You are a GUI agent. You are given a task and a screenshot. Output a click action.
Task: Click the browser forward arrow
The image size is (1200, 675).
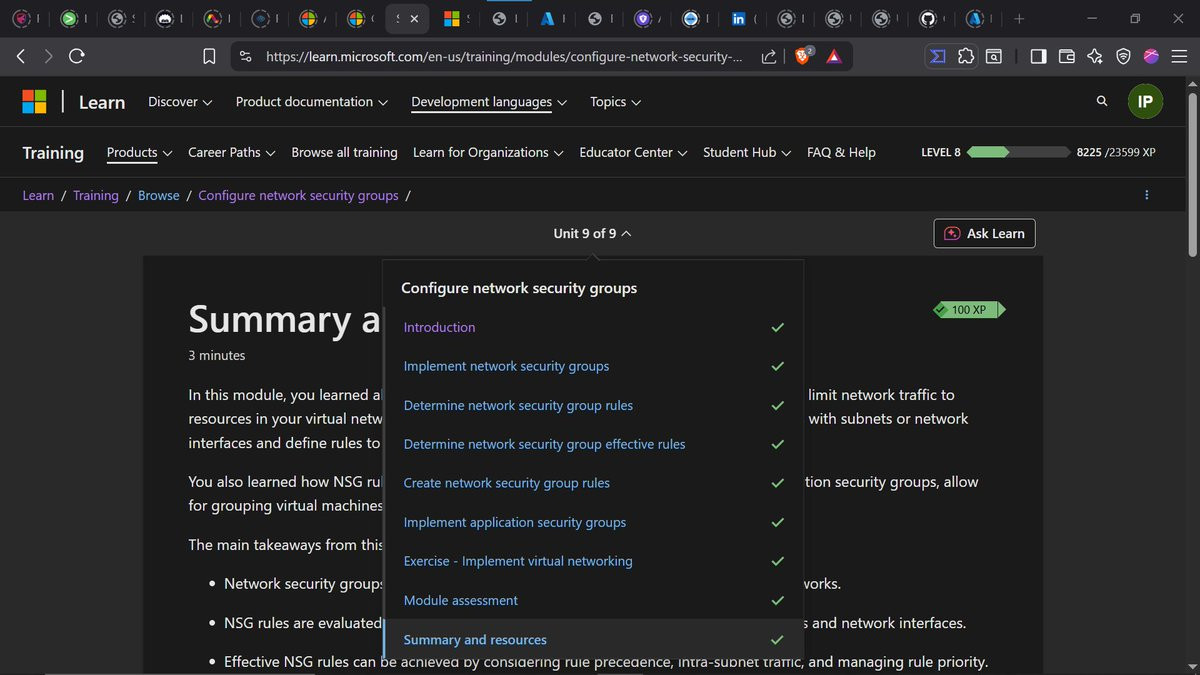[48, 57]
